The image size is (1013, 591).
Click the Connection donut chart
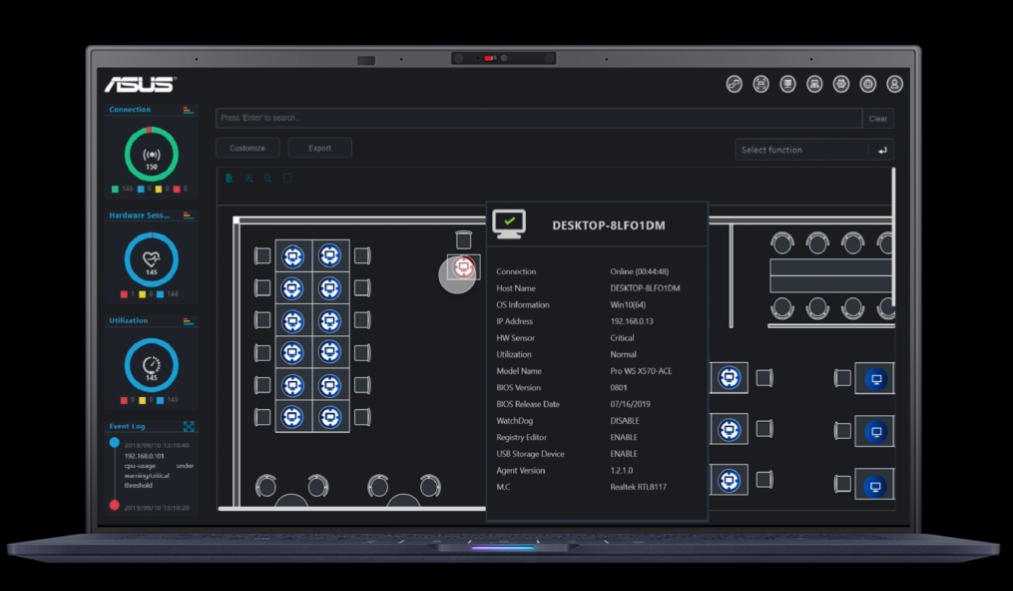151,155
